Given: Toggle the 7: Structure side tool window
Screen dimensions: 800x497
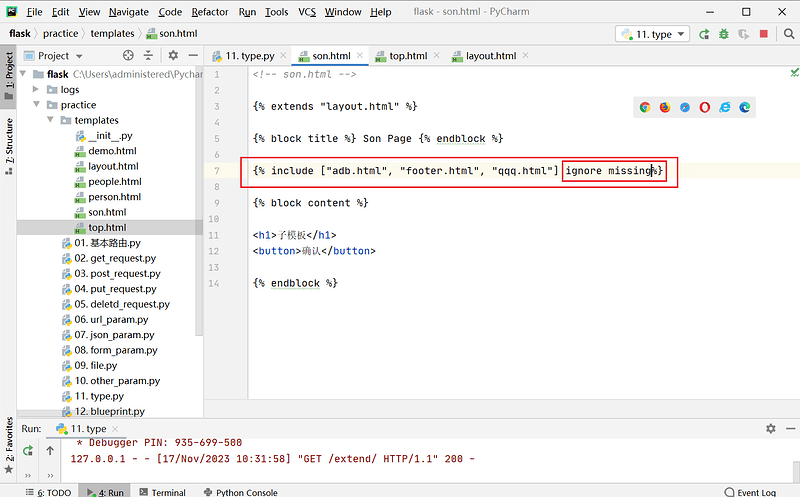Looking at the screenshot, I should pyautogui.click(x=9, y=145).
